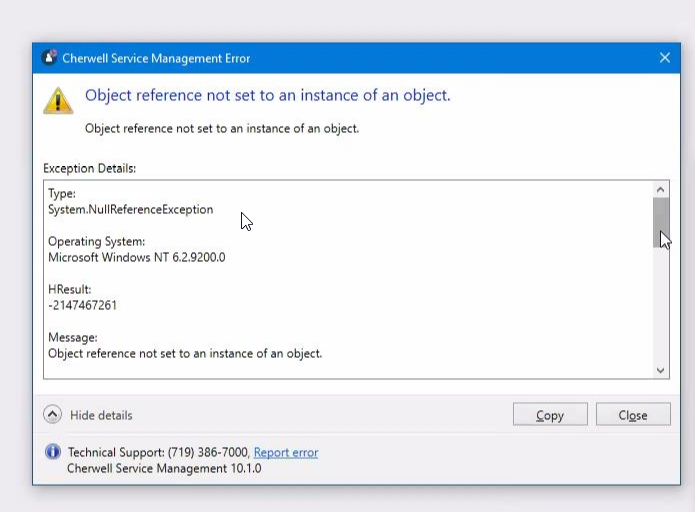Viewport: 695px width, 512px height.
Task: Collapse details using the circular chevron icon
Action: pyautogui.click(x=52, y=415)
